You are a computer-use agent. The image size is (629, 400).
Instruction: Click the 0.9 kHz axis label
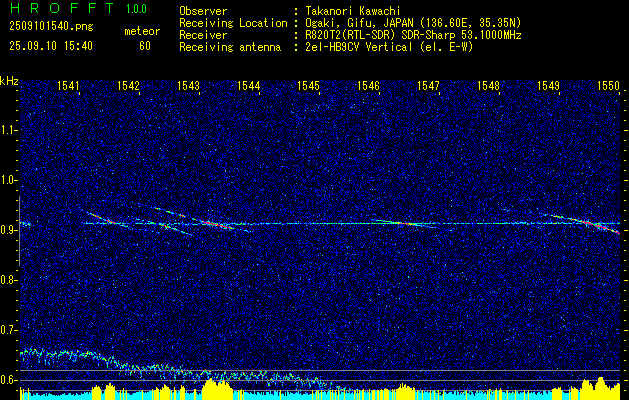(x=8, y=230)
